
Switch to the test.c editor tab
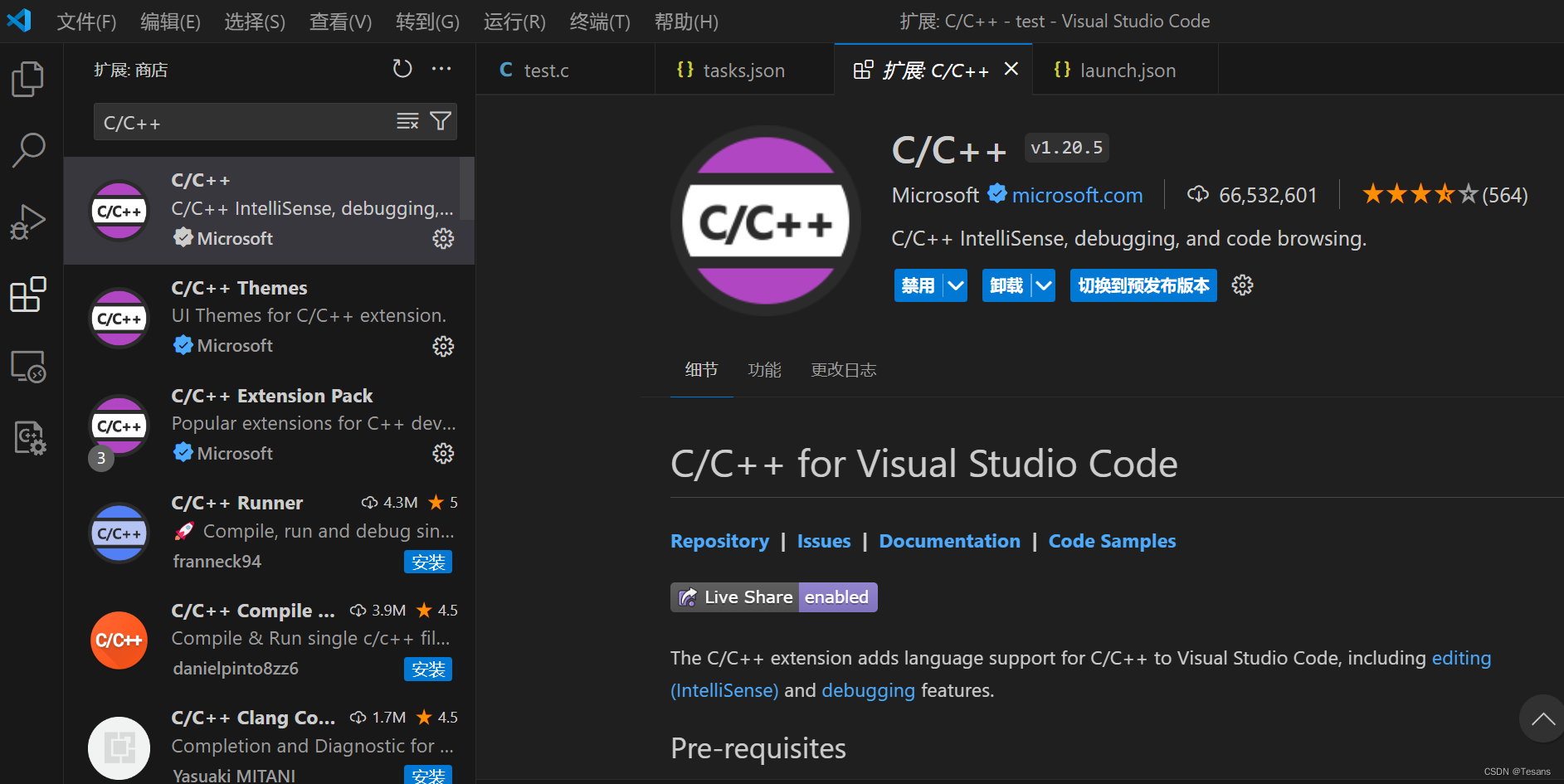565,70
